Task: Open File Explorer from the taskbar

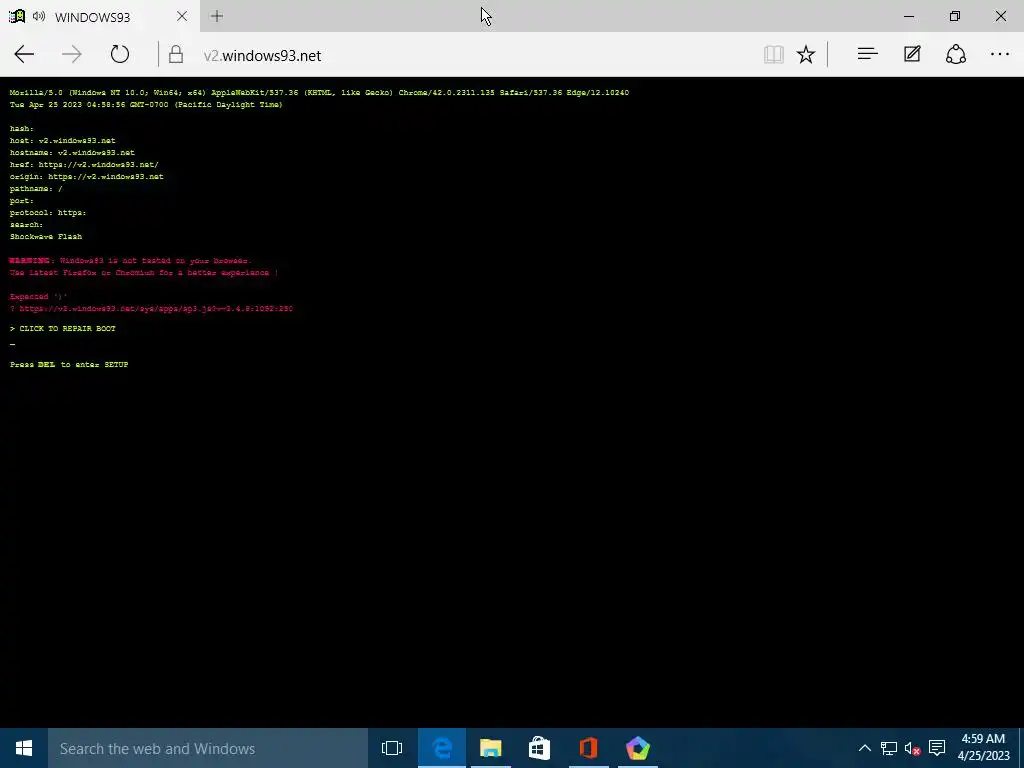Action: tap(490, 748)
